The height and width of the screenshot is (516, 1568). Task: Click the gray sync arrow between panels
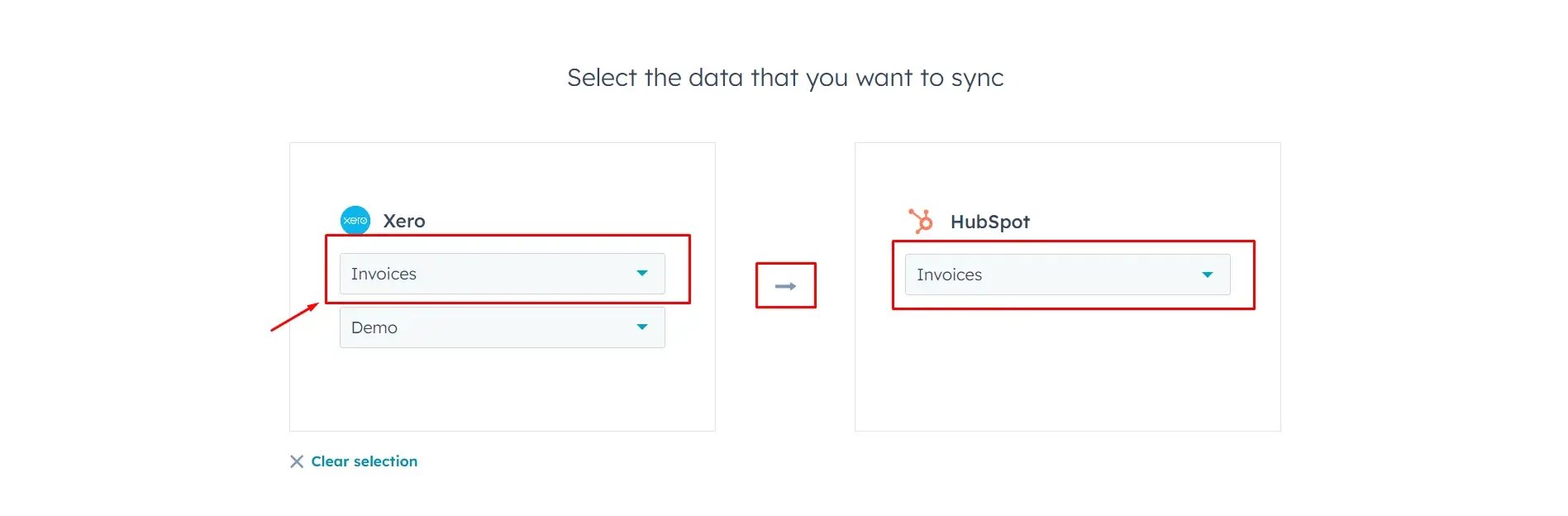[x=784, y=285]
